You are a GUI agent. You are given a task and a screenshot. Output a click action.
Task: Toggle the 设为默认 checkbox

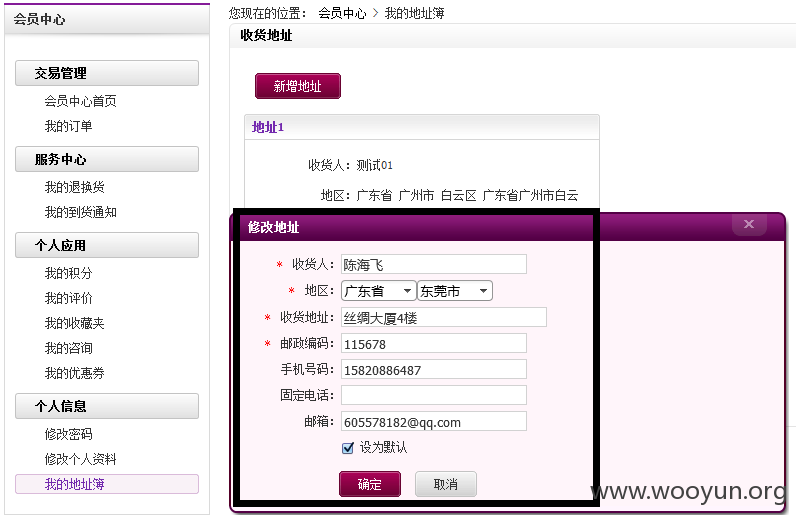[x=348, y=448]
